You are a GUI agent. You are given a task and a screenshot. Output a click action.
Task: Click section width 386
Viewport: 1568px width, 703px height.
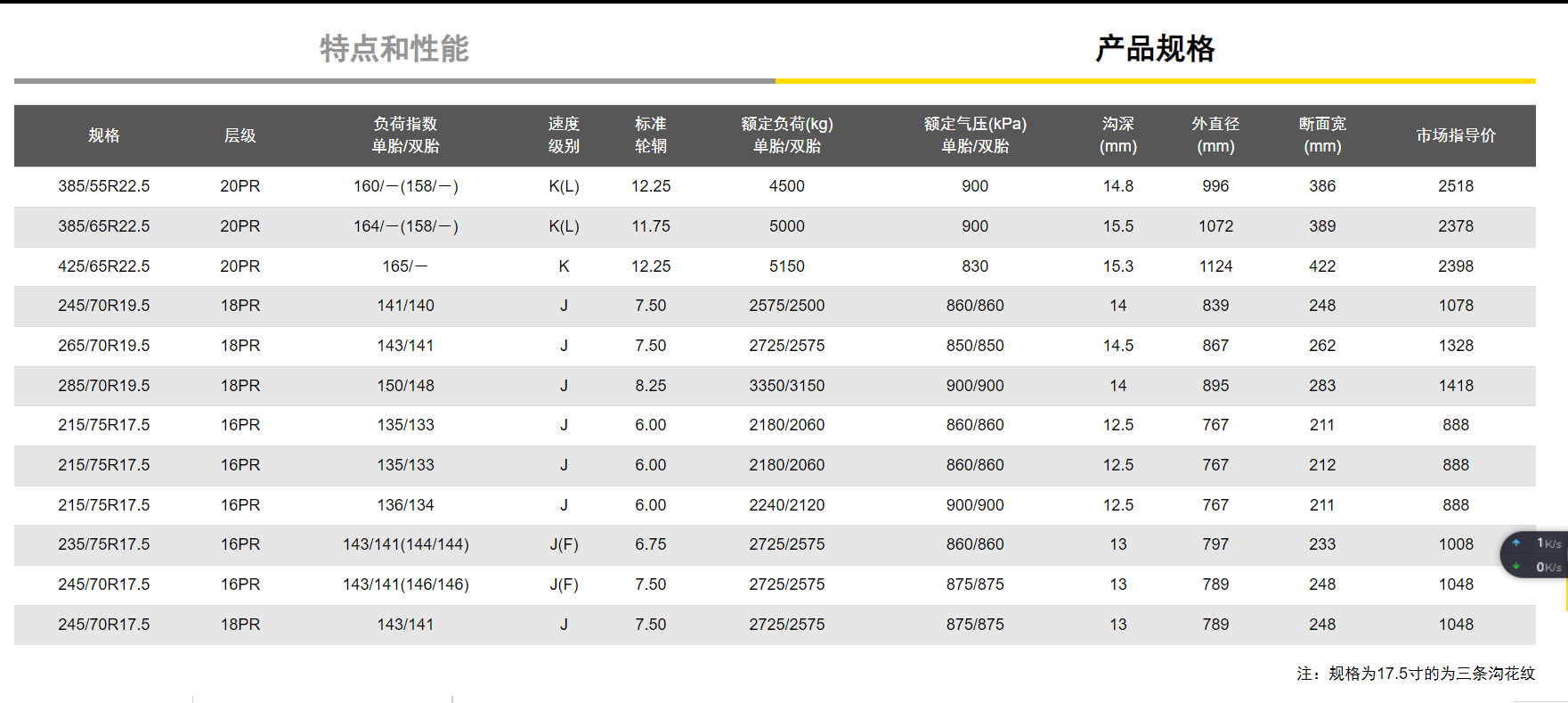point(1322,186)
